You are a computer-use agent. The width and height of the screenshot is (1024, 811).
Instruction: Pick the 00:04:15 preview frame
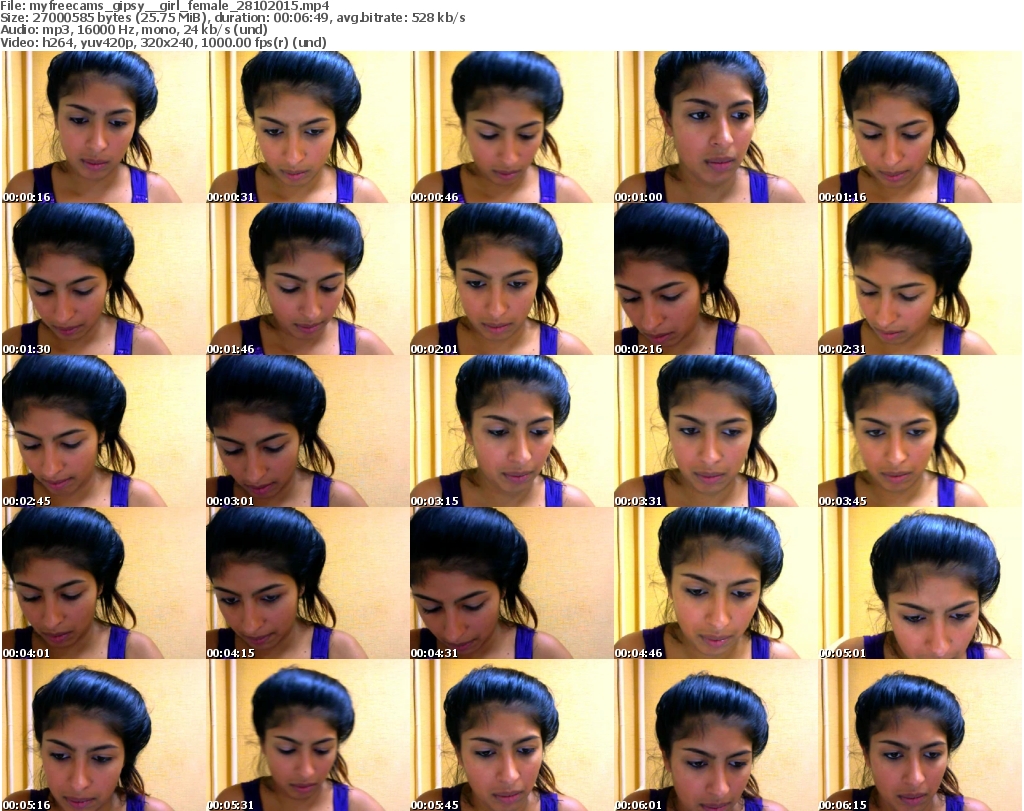coord(308,583)
